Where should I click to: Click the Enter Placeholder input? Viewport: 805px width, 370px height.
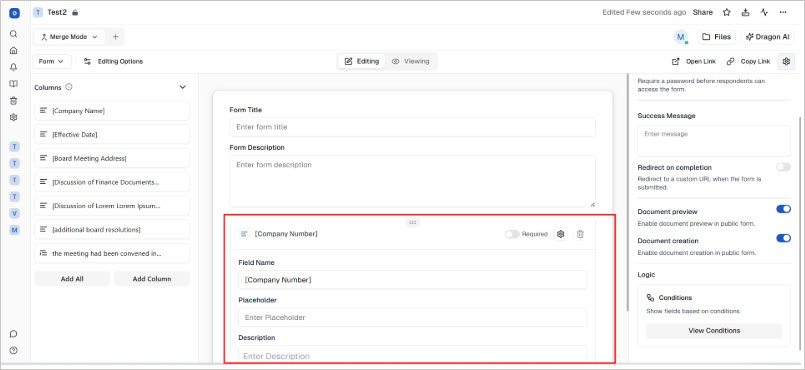pos(412,318)
